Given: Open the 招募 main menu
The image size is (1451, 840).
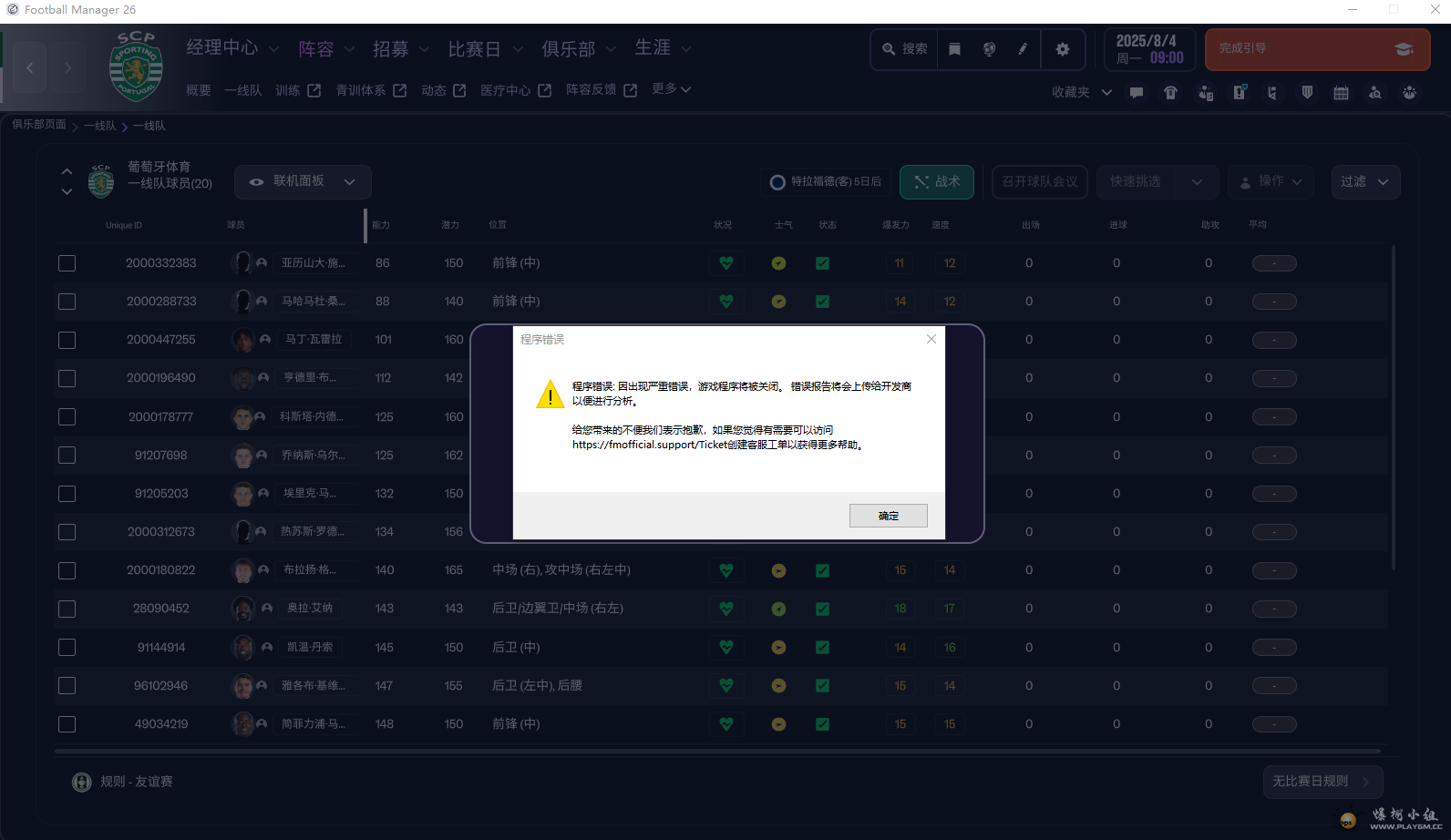Looking at the screenshot, I should pos(391,49).
